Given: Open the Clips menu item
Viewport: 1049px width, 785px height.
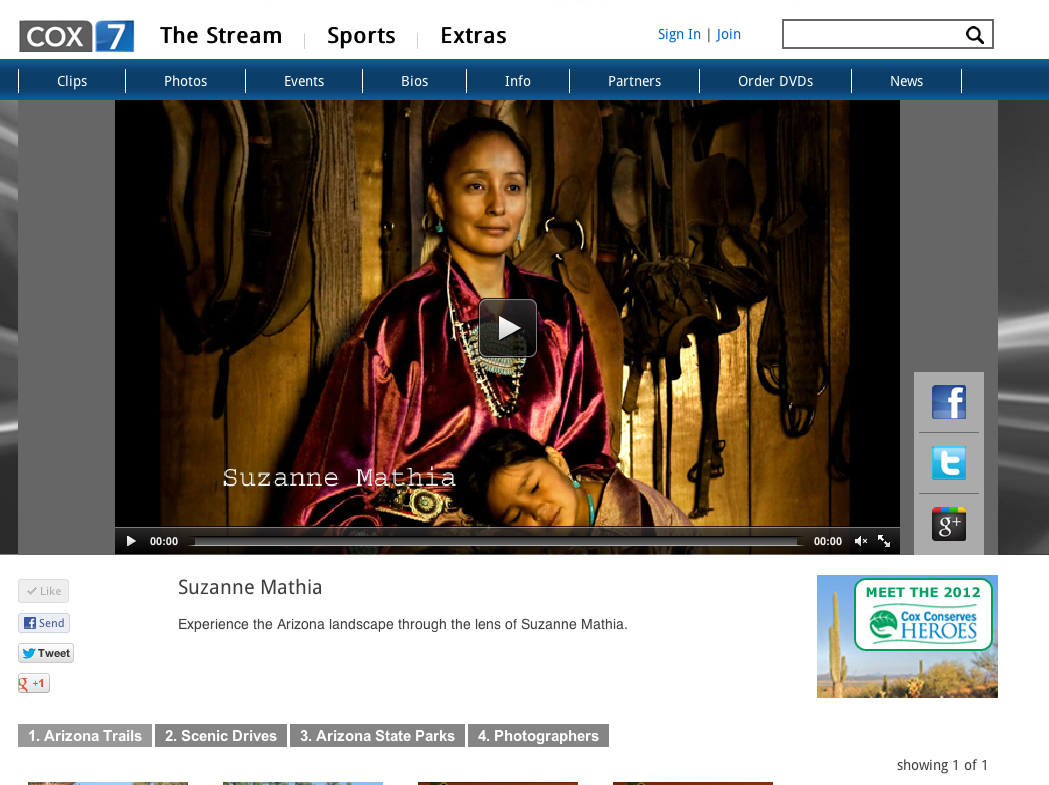Looking at the screenshot, I should [72, 81].
